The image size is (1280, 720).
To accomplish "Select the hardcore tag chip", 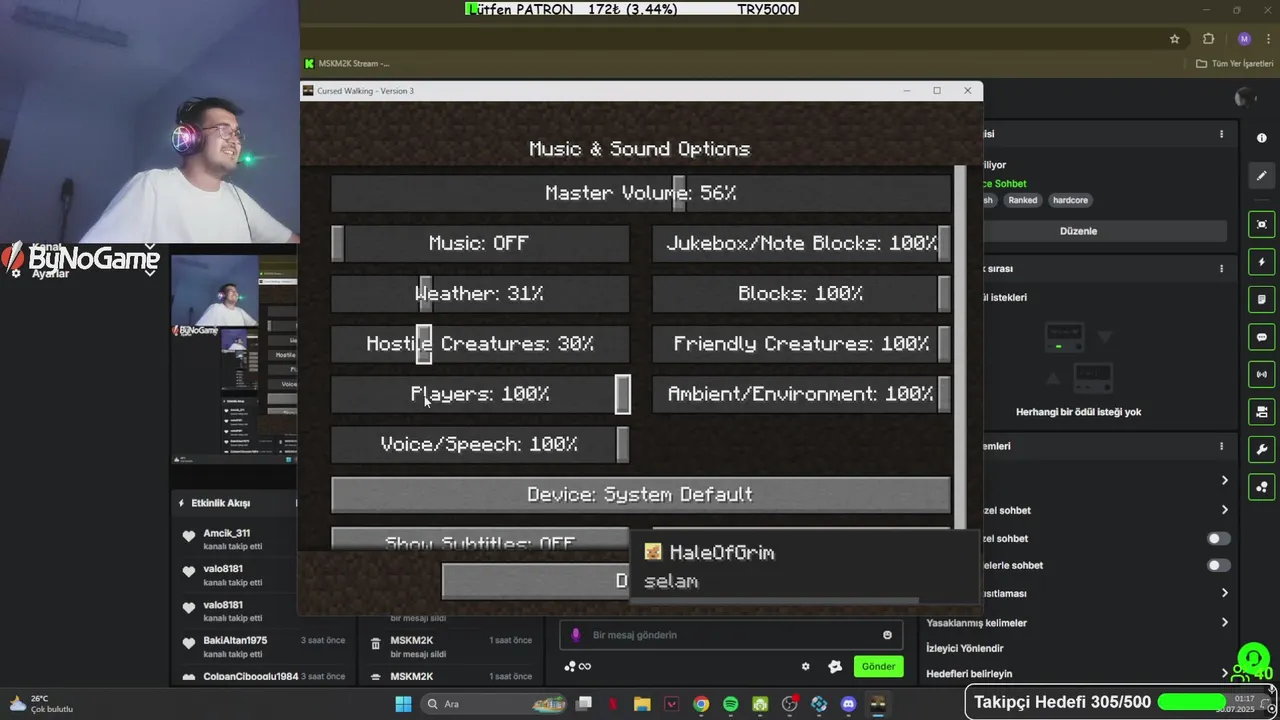I will pyautogui.click(x=1070, y=200).
